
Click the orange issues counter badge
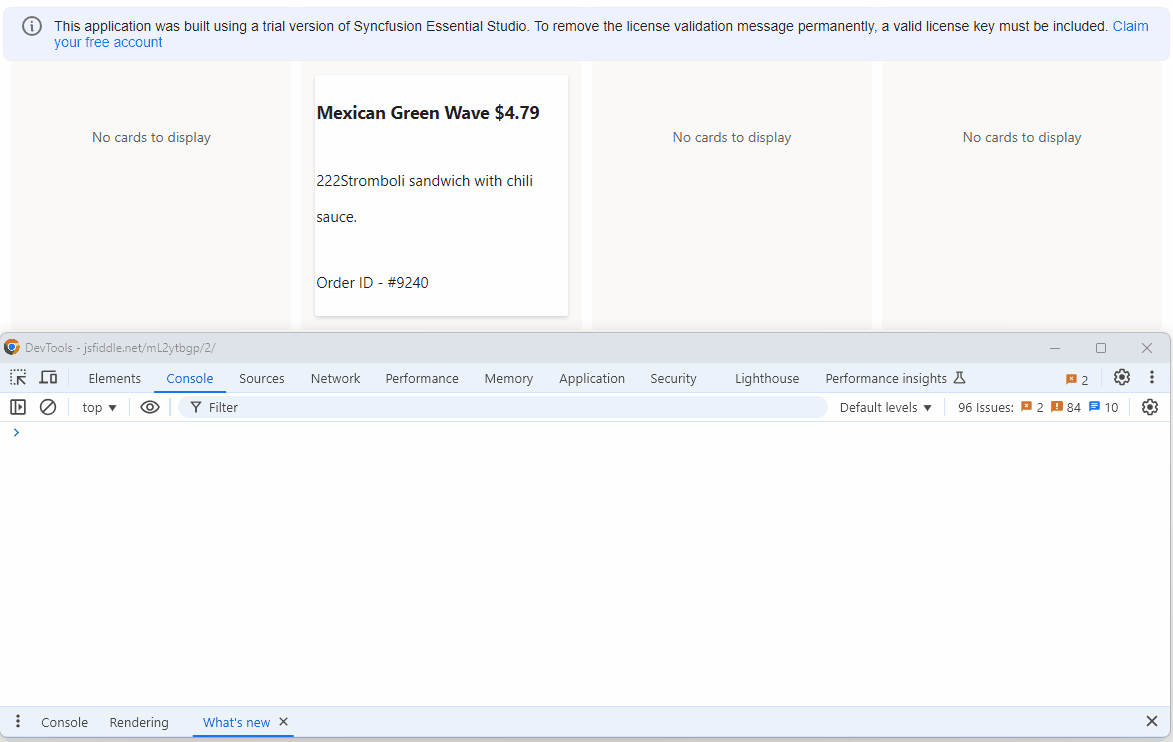point(1077,379)
